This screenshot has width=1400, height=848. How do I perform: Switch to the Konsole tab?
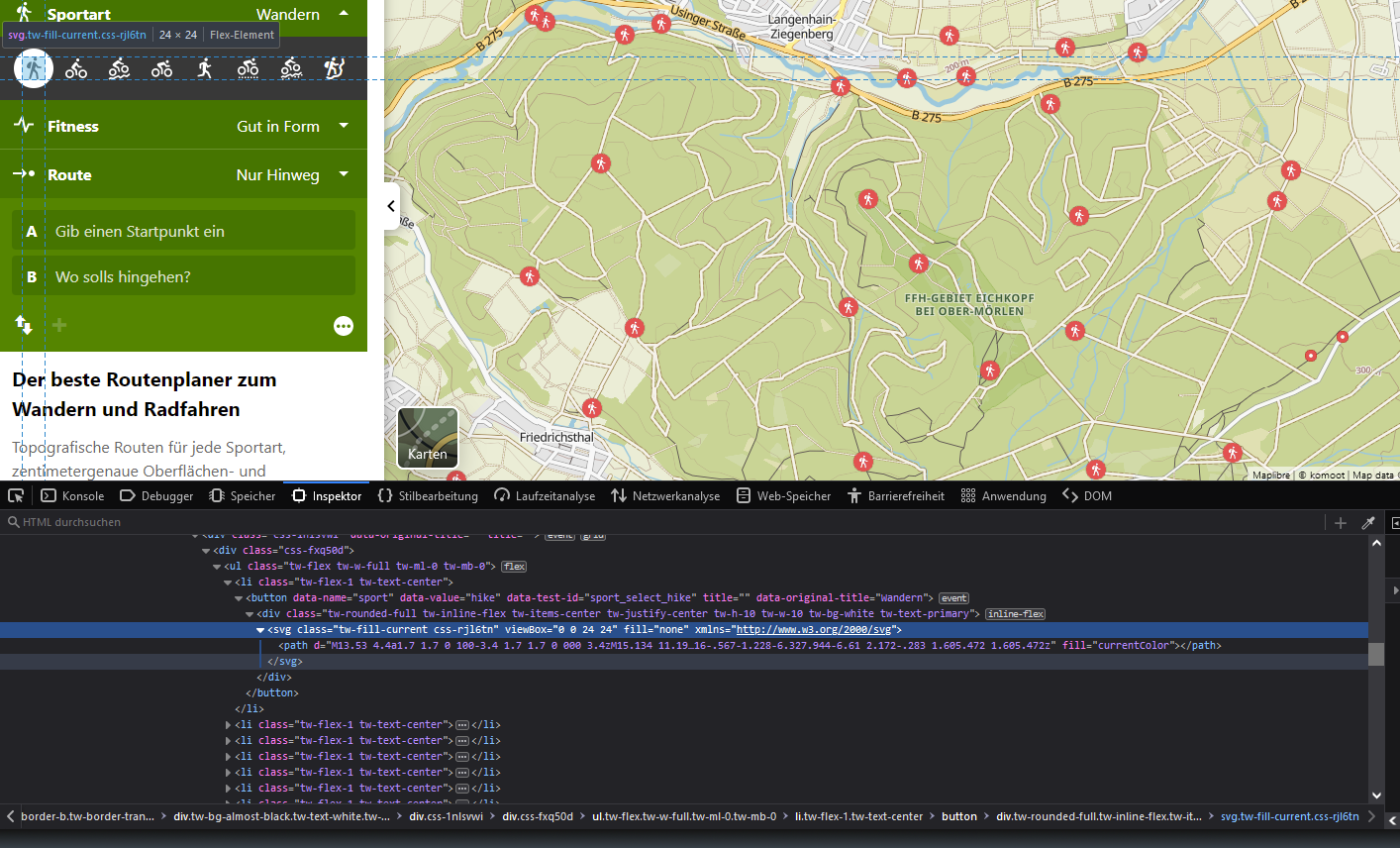pyautogui.click(x=73, y=495)
